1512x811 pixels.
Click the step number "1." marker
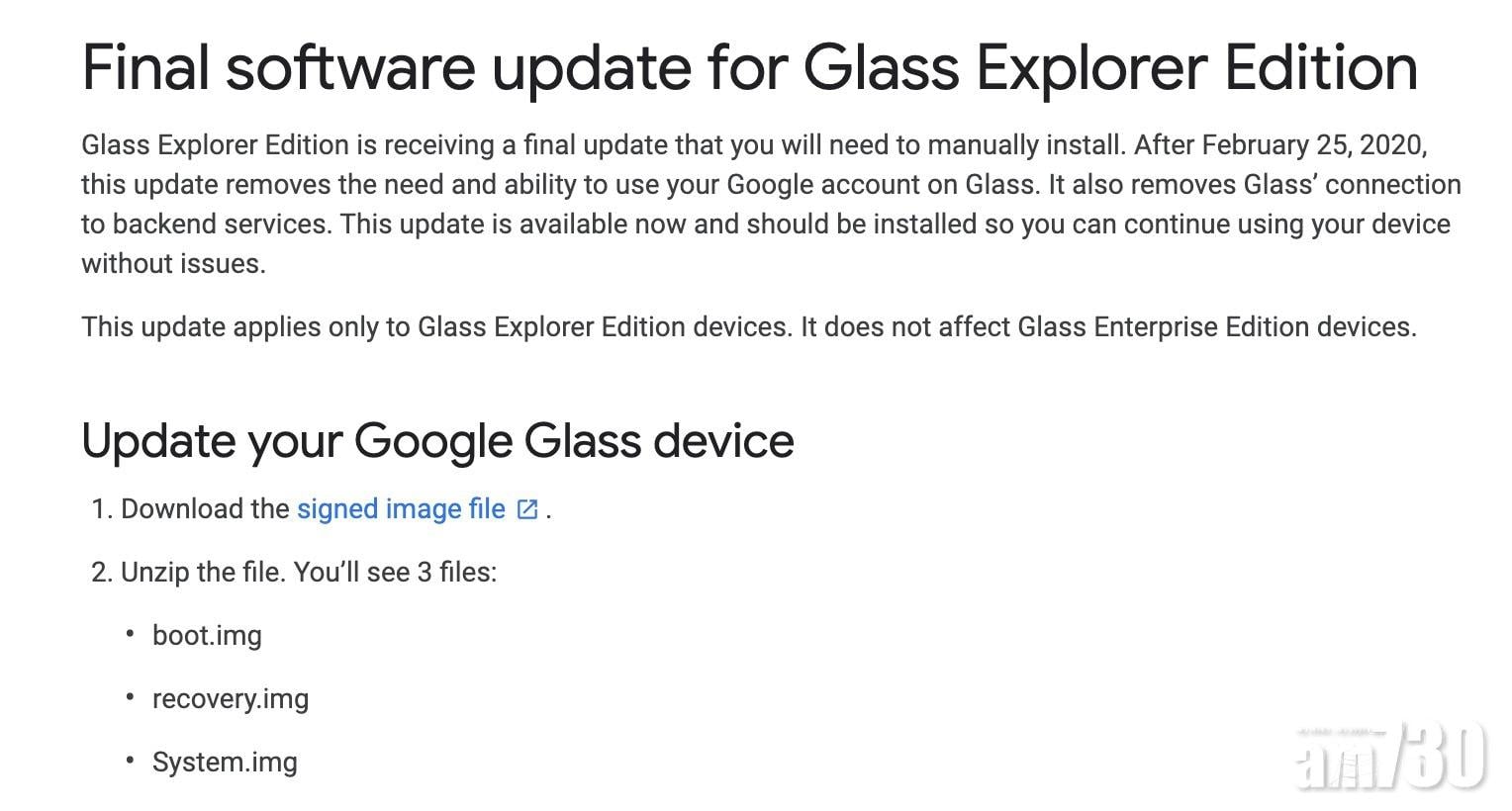coord(101,509)
